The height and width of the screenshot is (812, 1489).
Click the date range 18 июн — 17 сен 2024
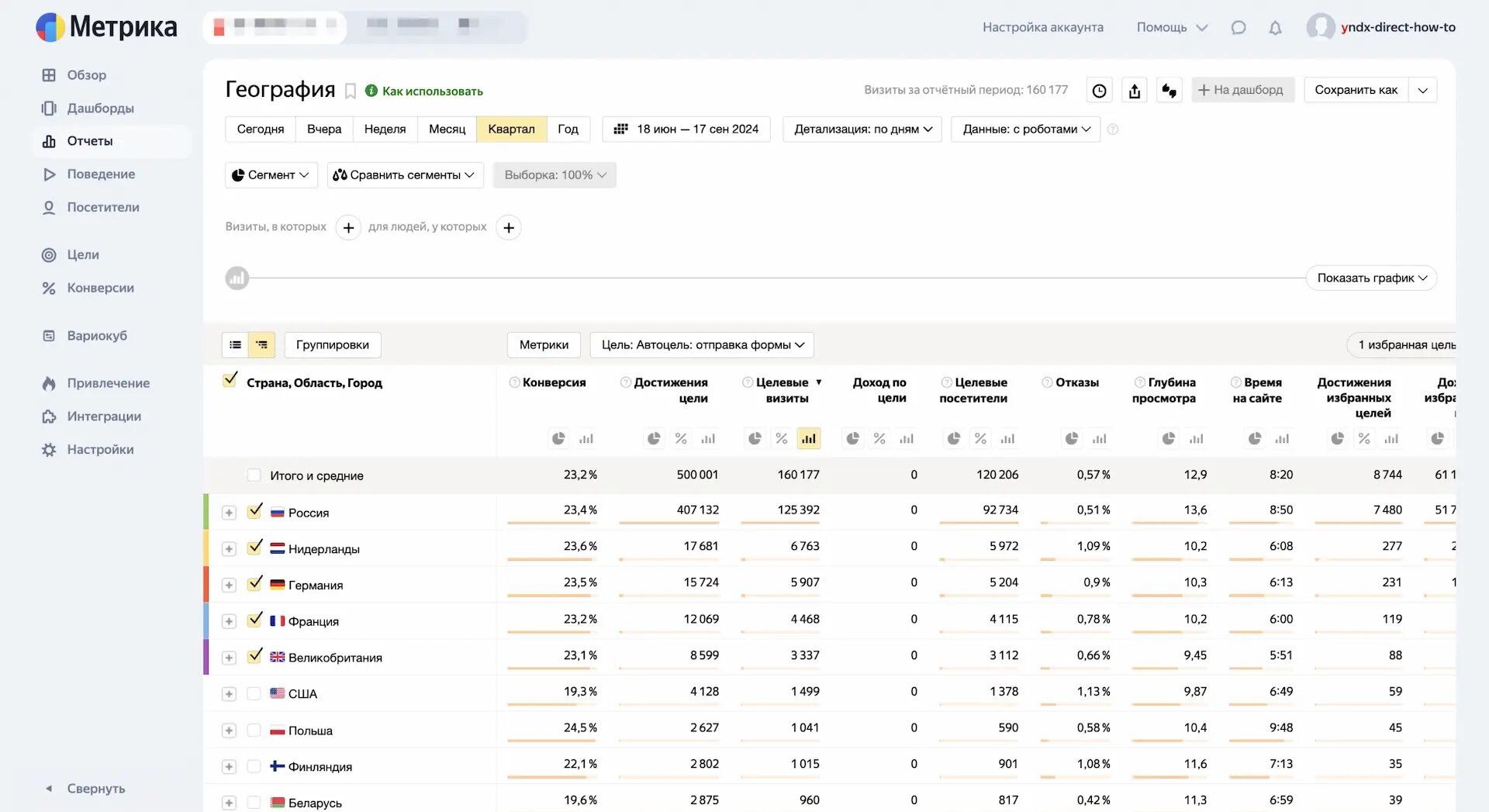pos(686,130)
